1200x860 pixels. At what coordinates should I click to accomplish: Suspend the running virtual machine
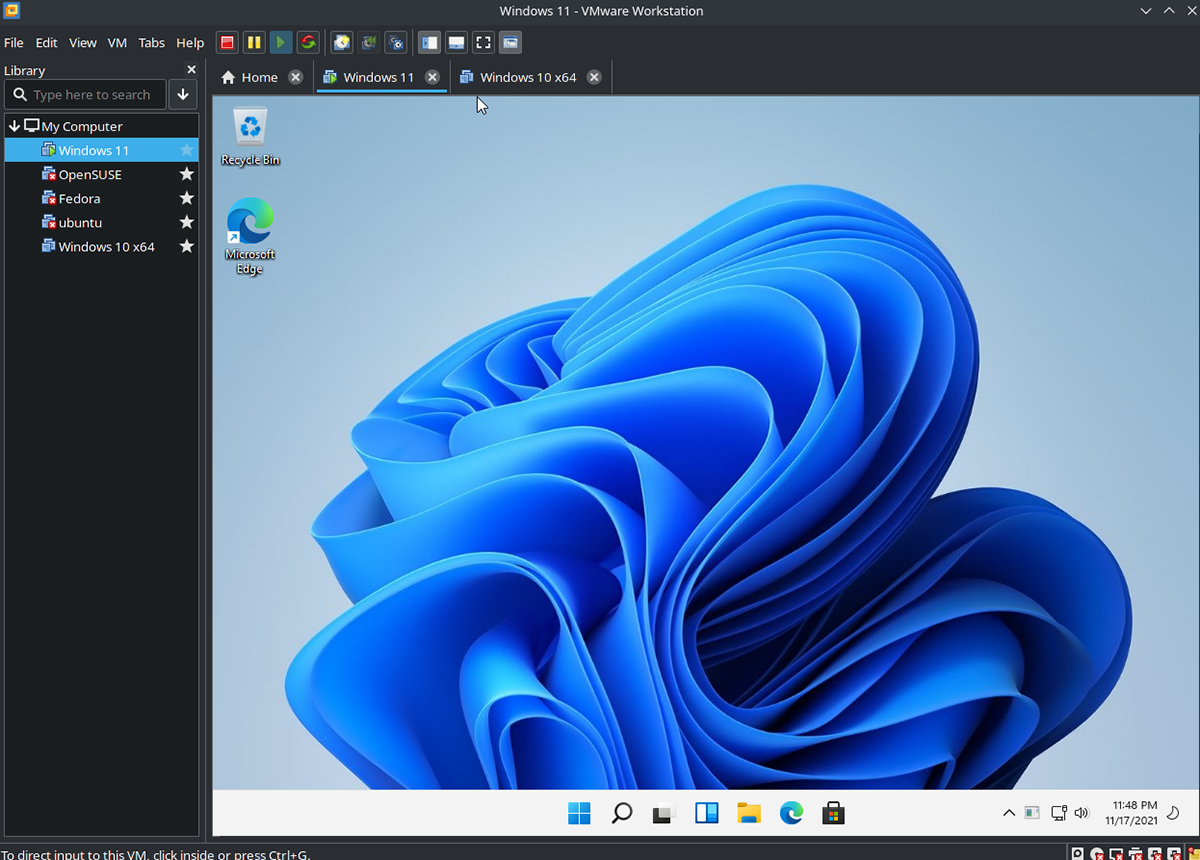click(x=254, y=42)
